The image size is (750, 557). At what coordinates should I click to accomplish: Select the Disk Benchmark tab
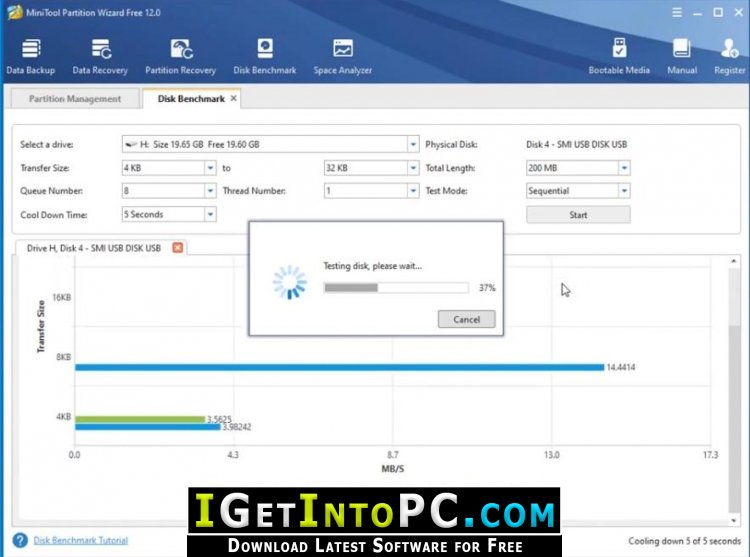(191, 98)
